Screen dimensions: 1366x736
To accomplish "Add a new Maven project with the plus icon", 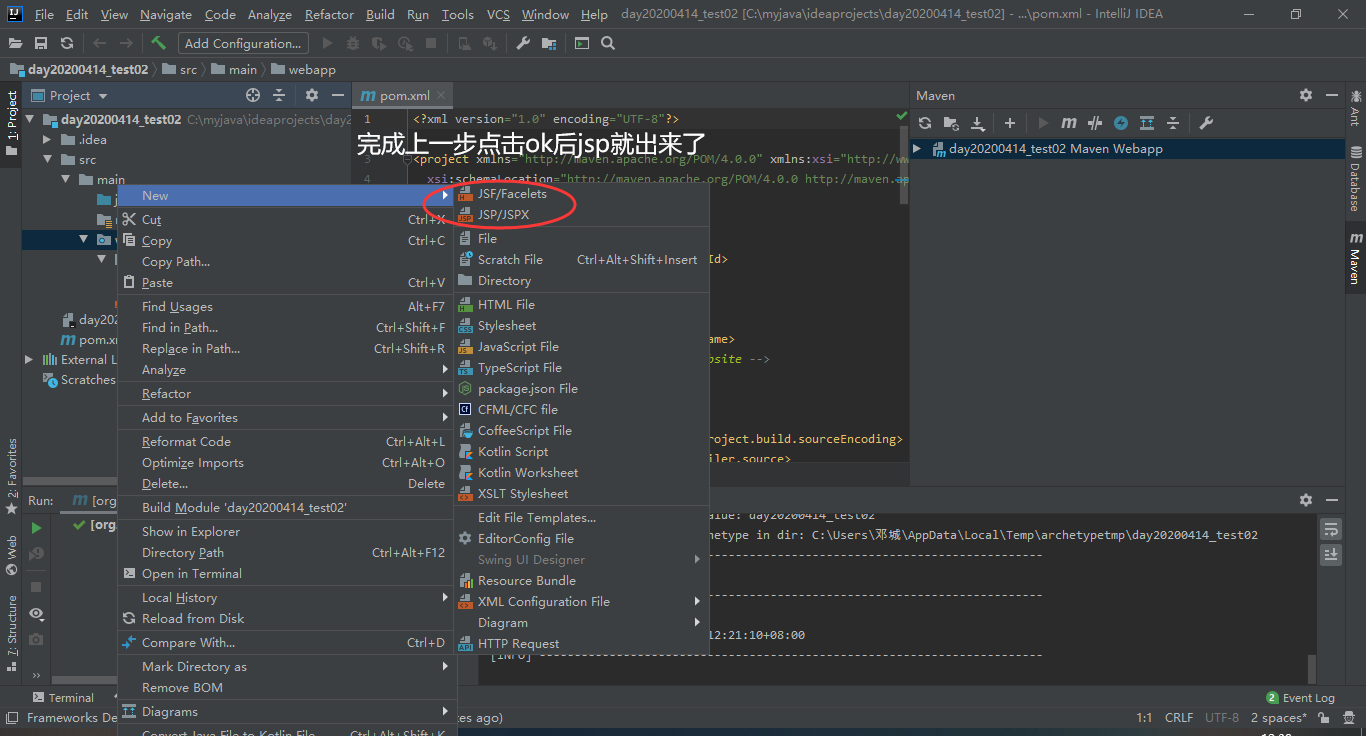I will coord(1009,122).
